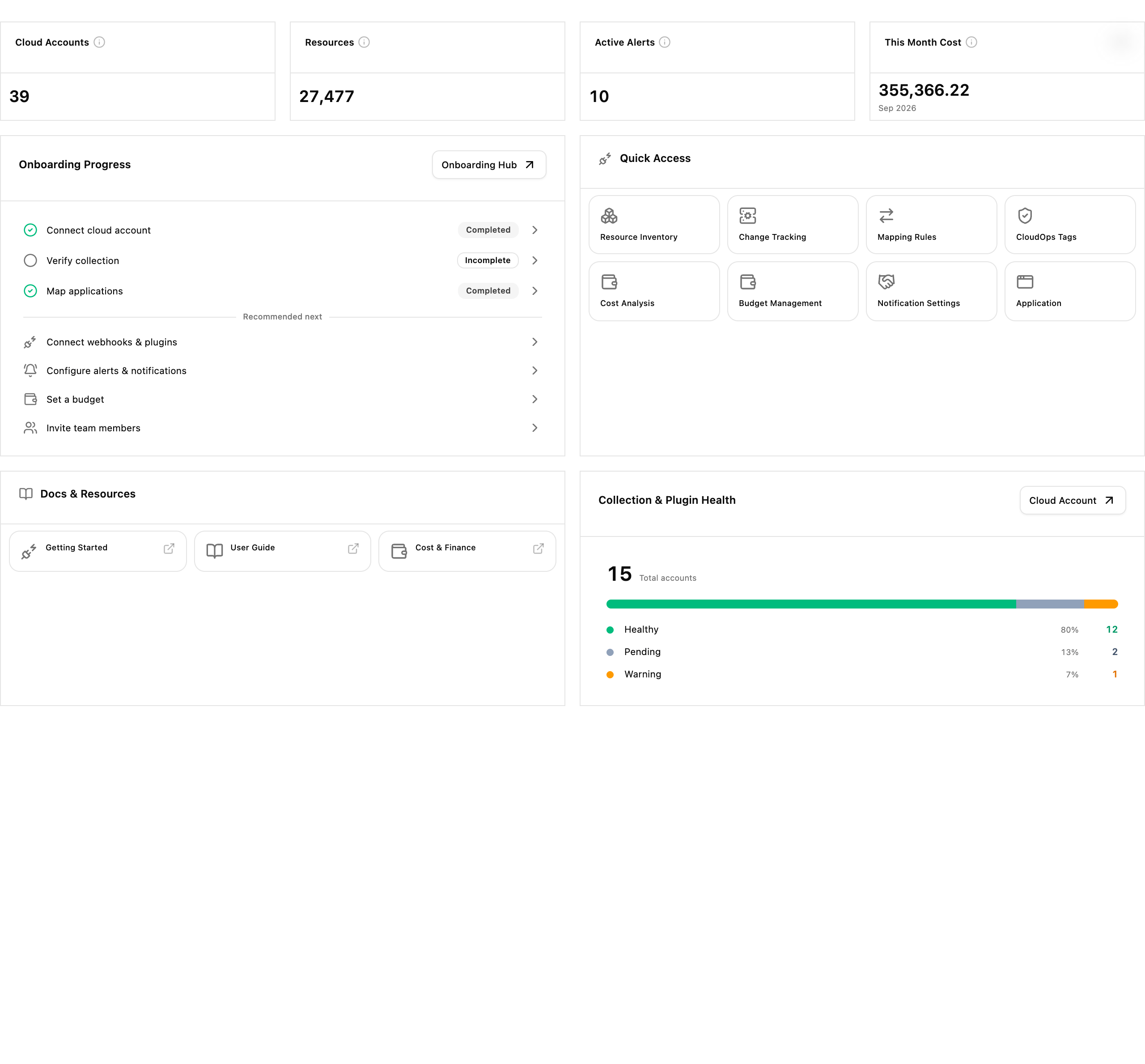The height and width of the screenshot is (1064, 1145).
Task: Click the Cloud Account button
Action: click(x=1073, y=500)
